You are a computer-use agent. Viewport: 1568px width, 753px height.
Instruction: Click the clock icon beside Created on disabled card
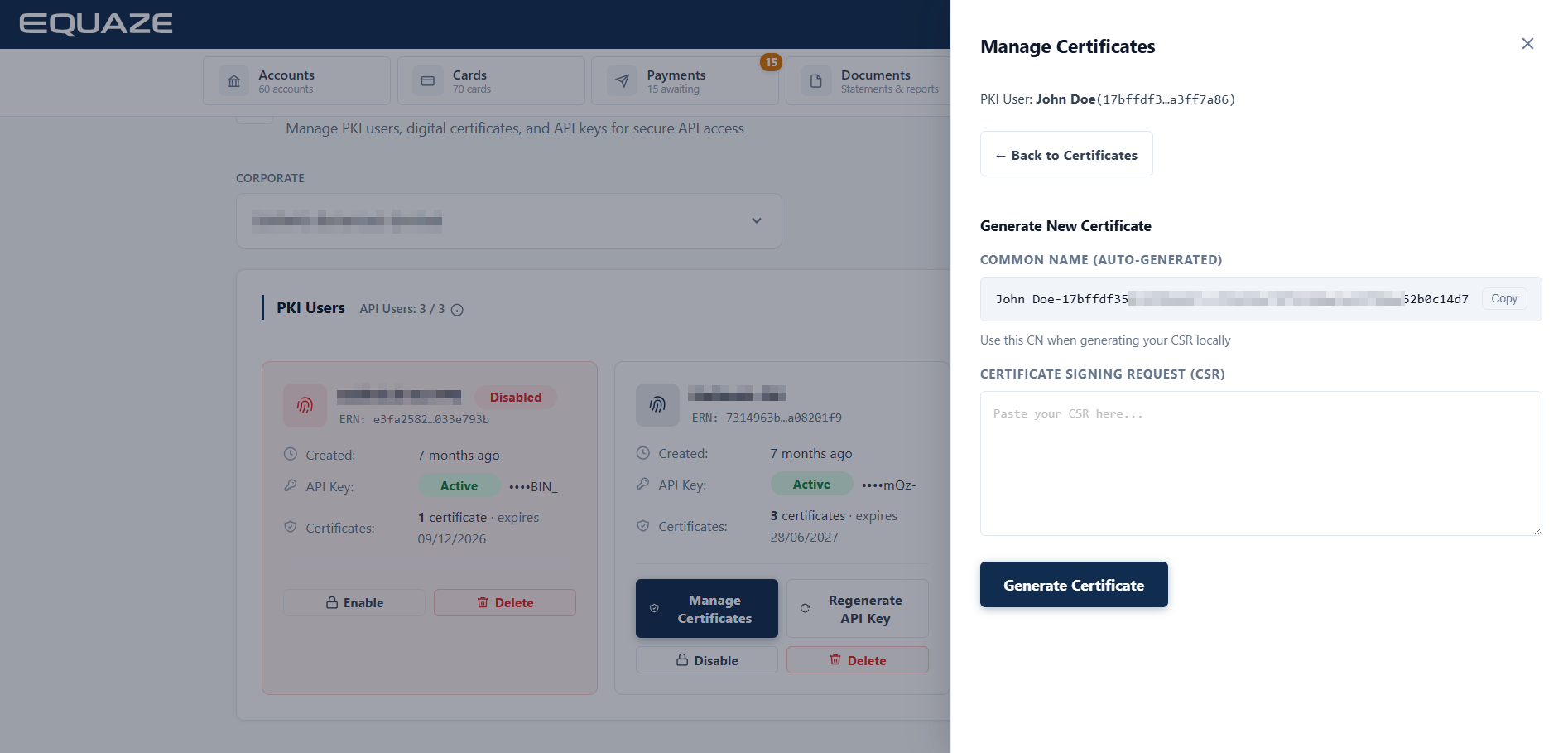click(290, 454)
